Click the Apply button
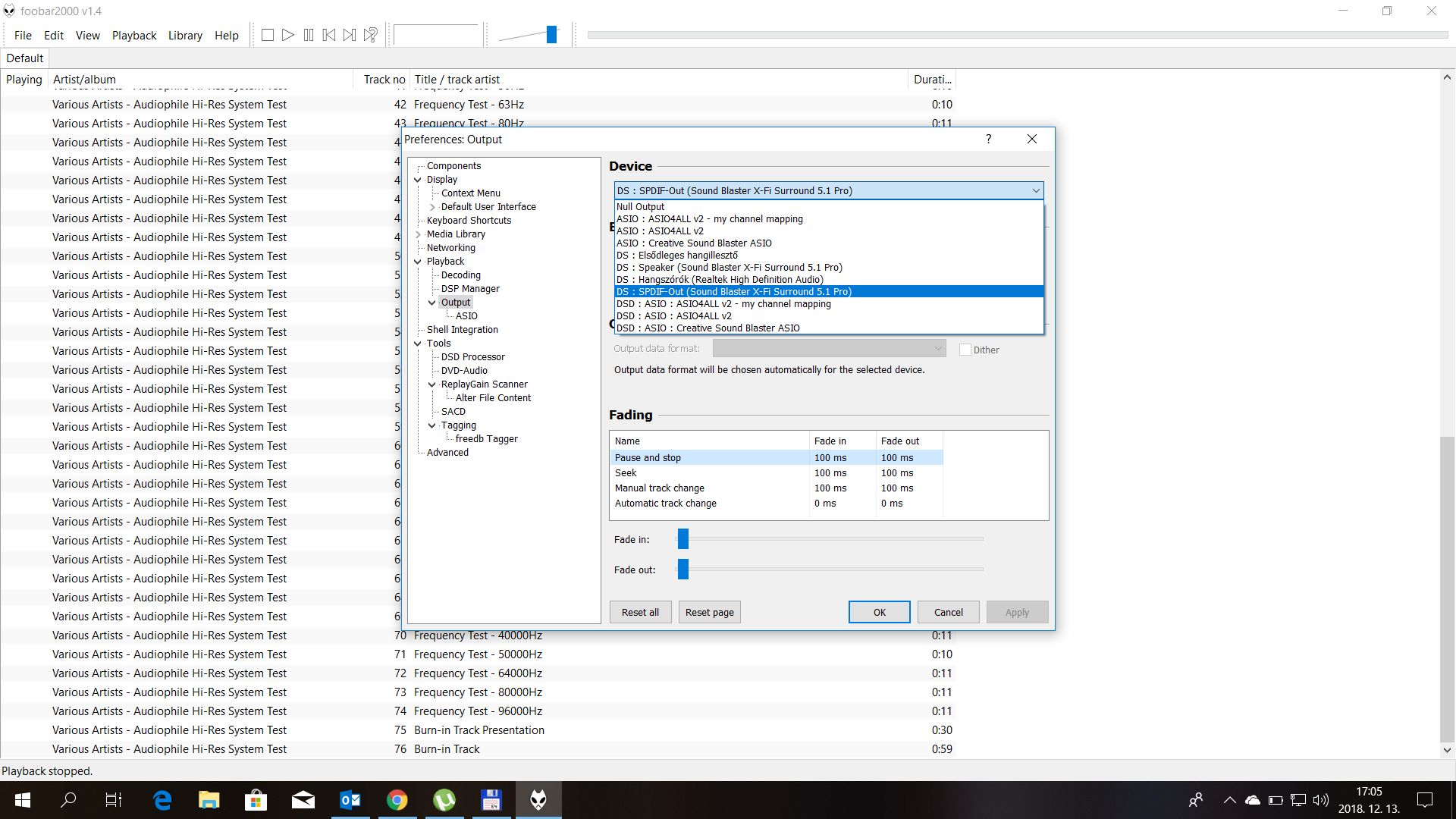Viewport: 1456px width, 819px height. pos(1018,612)
